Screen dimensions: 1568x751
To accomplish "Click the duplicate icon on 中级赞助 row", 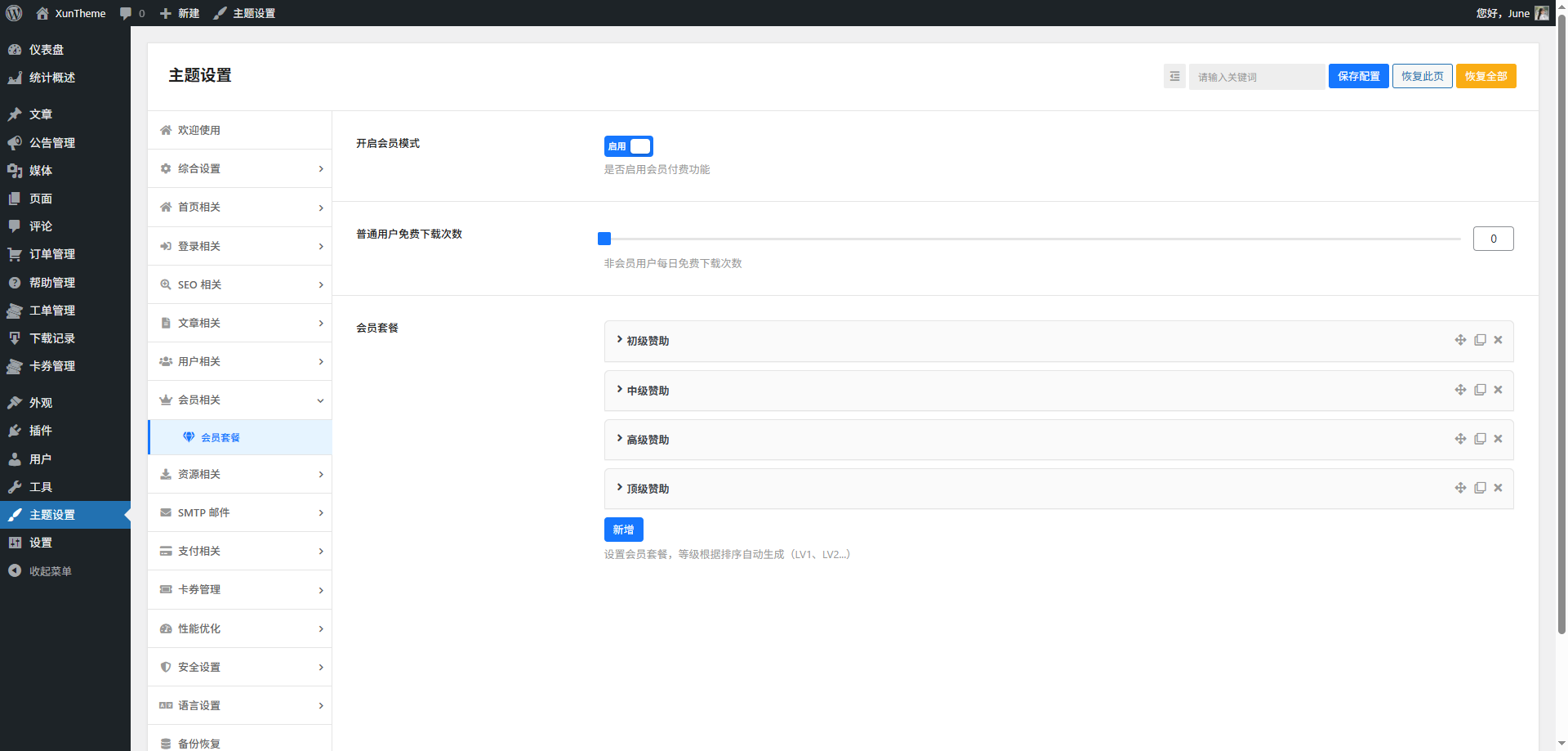I will pyautogui.click(x=1480, y=390).
